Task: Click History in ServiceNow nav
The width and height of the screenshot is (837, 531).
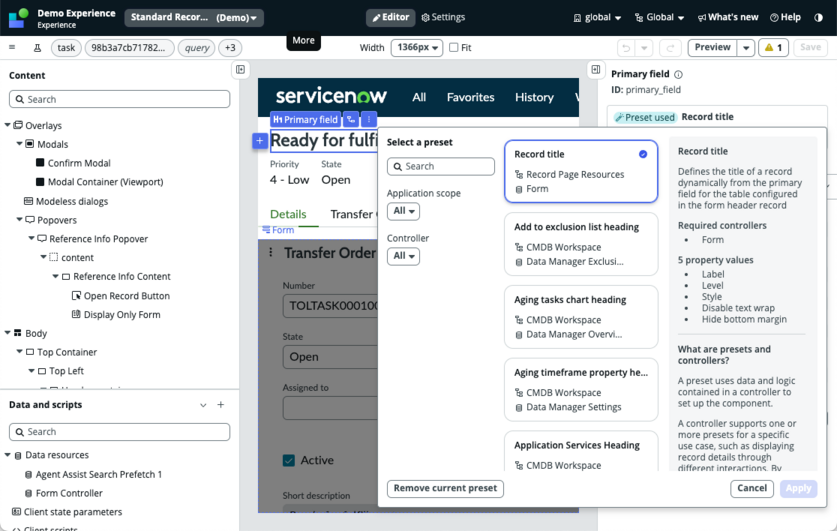Action: click(x=534, y=98)
